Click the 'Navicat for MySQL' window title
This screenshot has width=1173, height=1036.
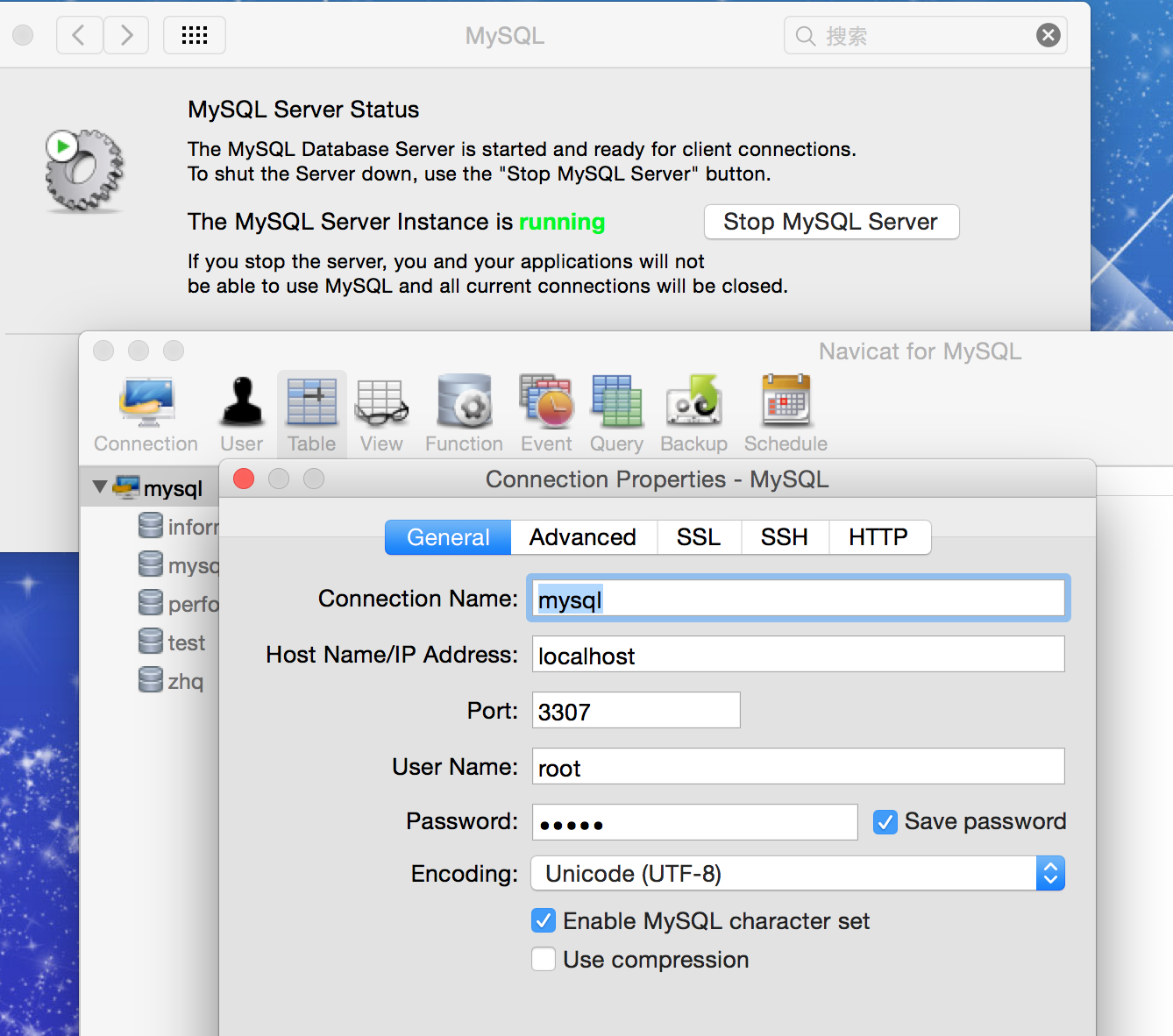920,351
